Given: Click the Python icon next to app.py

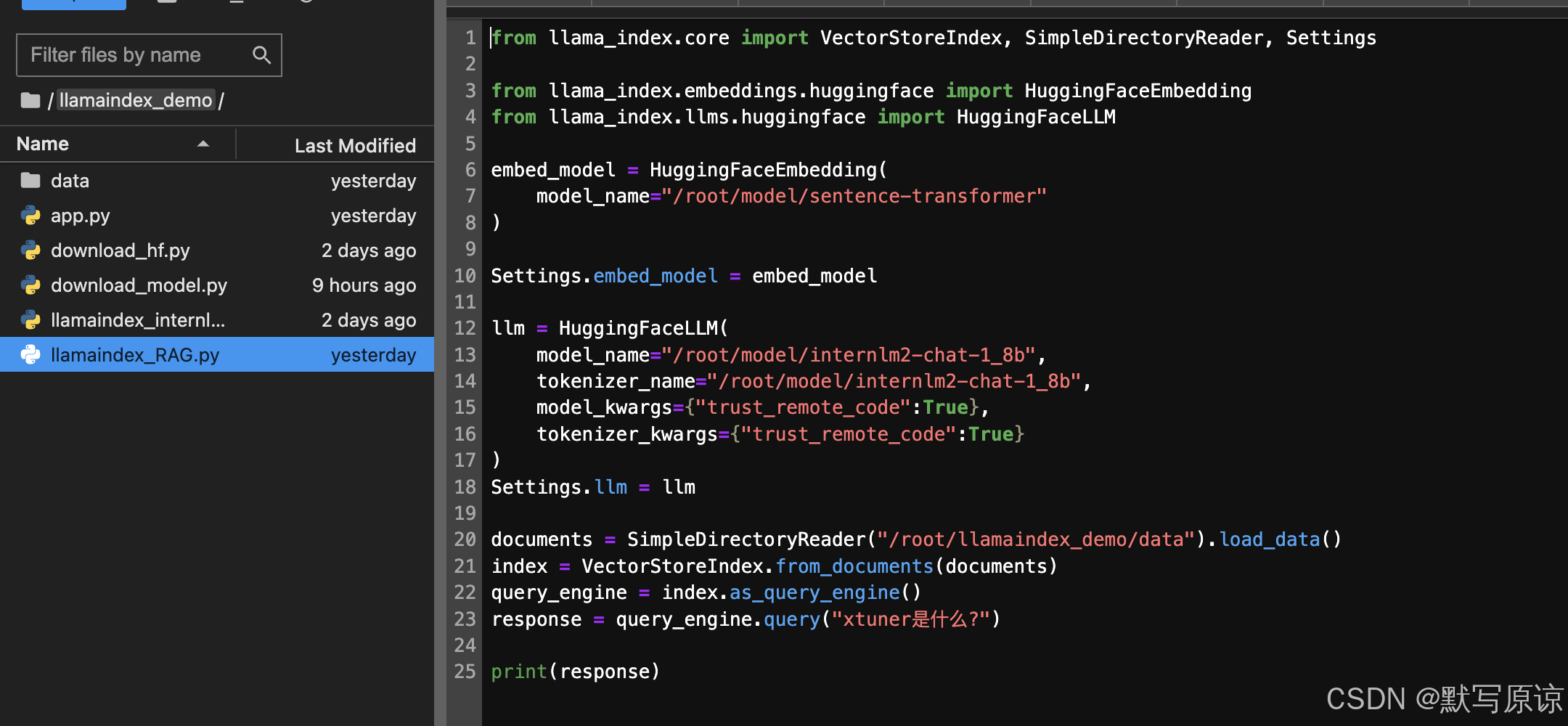Looking at the screenshot, I should 30,215.
